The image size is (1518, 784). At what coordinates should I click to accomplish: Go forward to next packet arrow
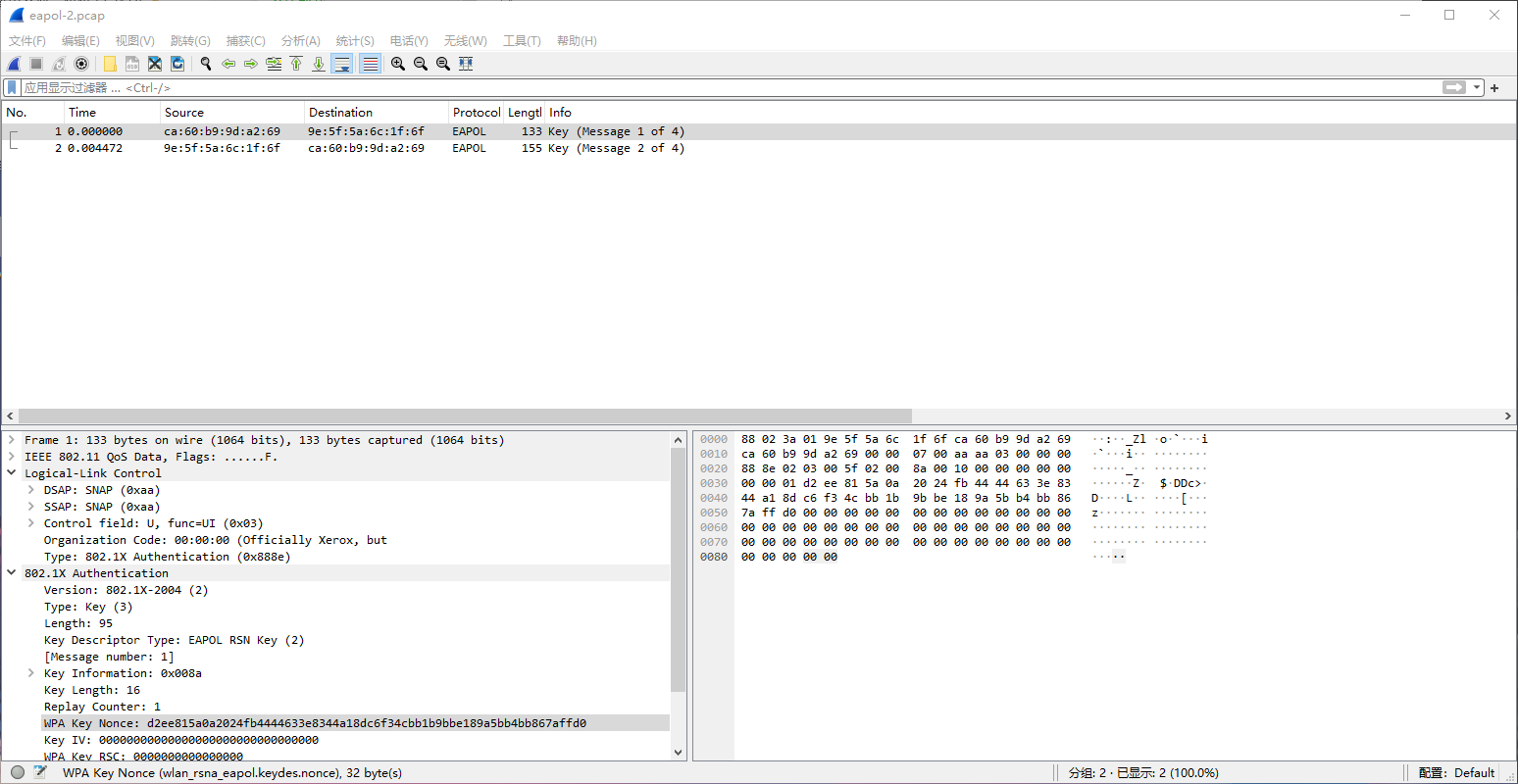251,64
